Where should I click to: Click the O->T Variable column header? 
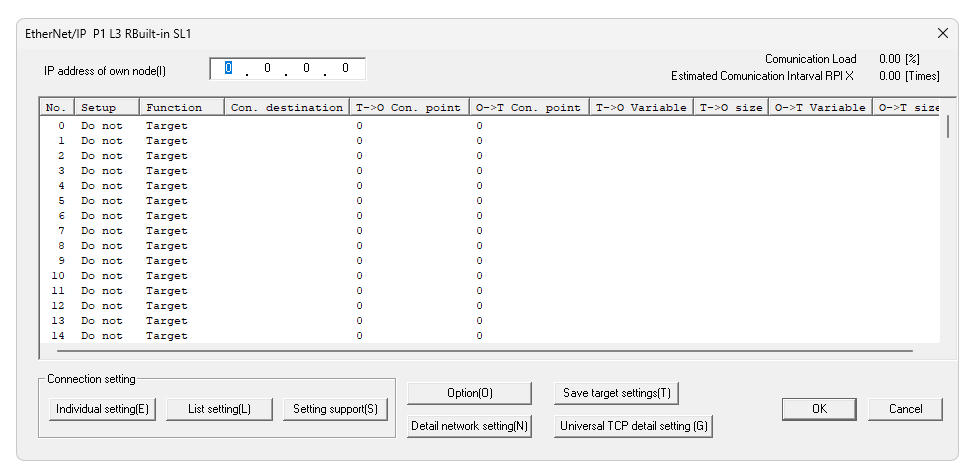(x=821, y=108)
